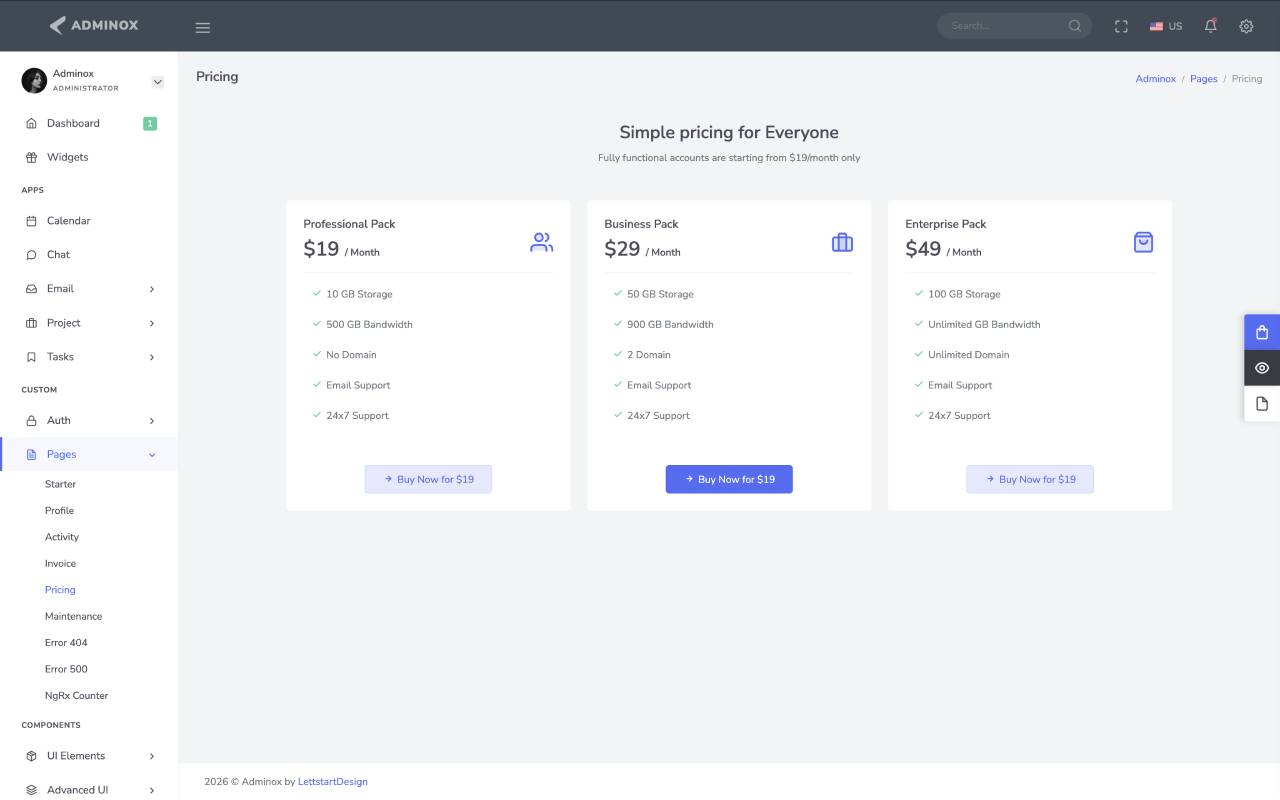Click the Tasks bookmark icon
1280x800 pixels.
click(x=31, y=357)
